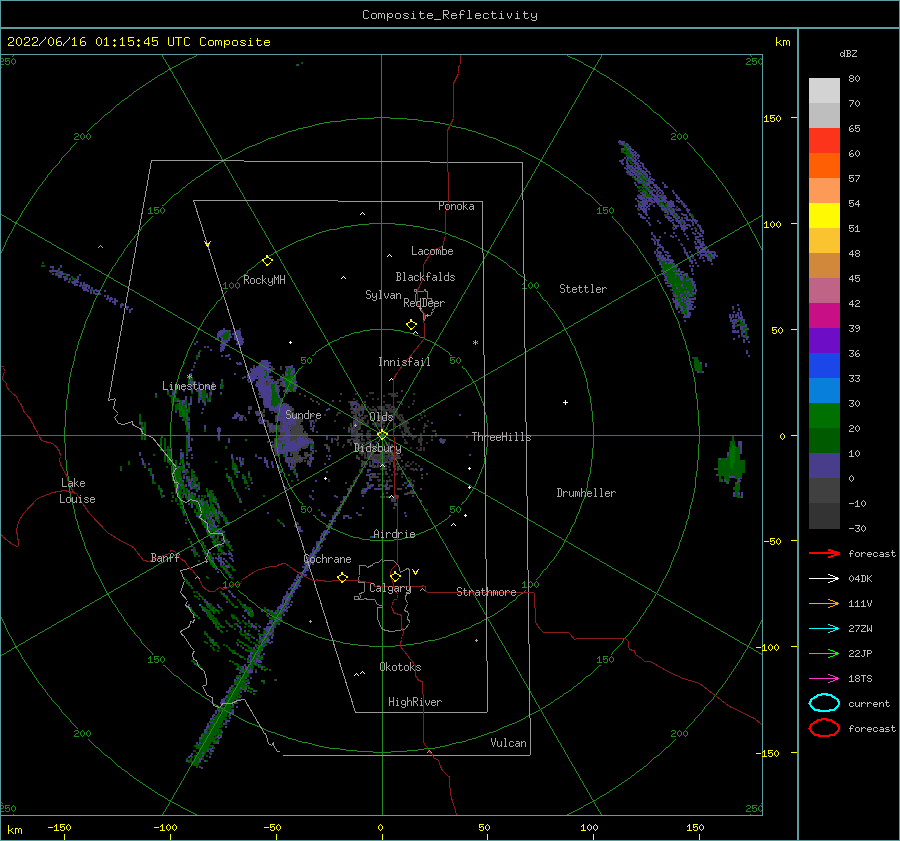Click the Airdrie label
900x841 pixels.
point(394,534)
